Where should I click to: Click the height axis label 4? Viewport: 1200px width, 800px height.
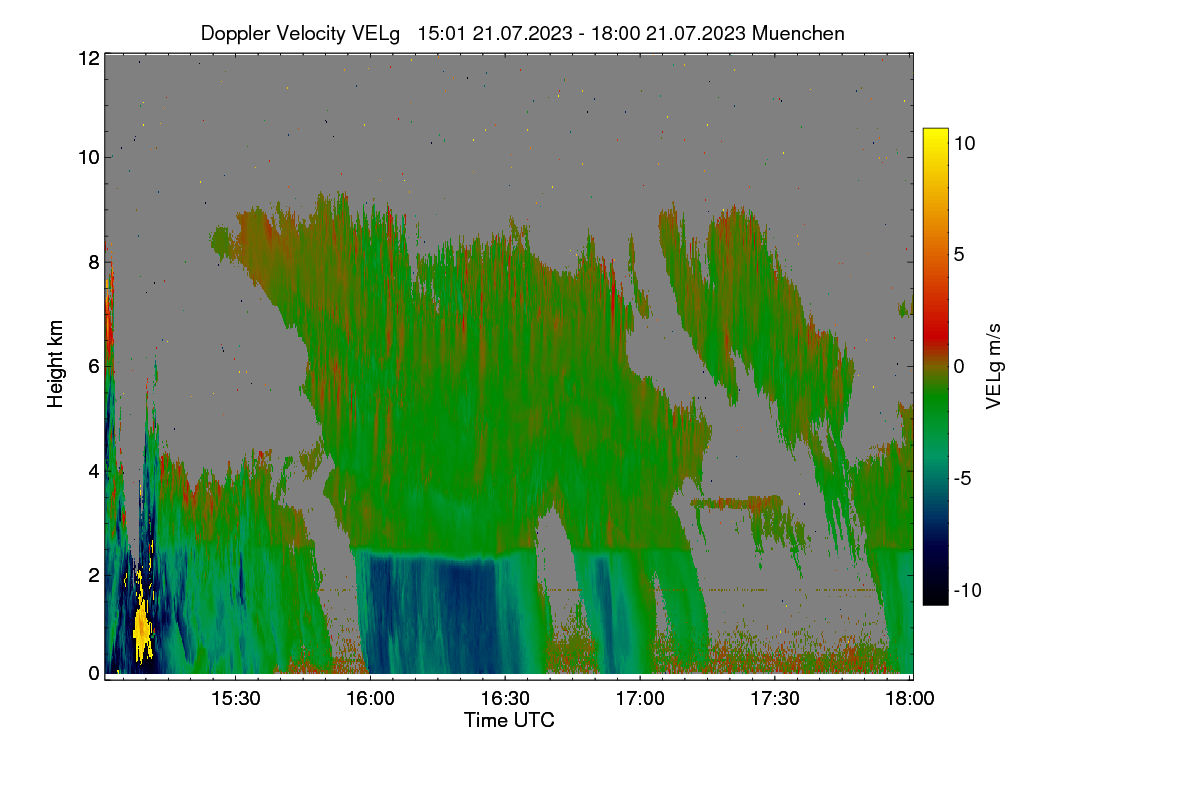pyautogui.click(x=94, y=470)
